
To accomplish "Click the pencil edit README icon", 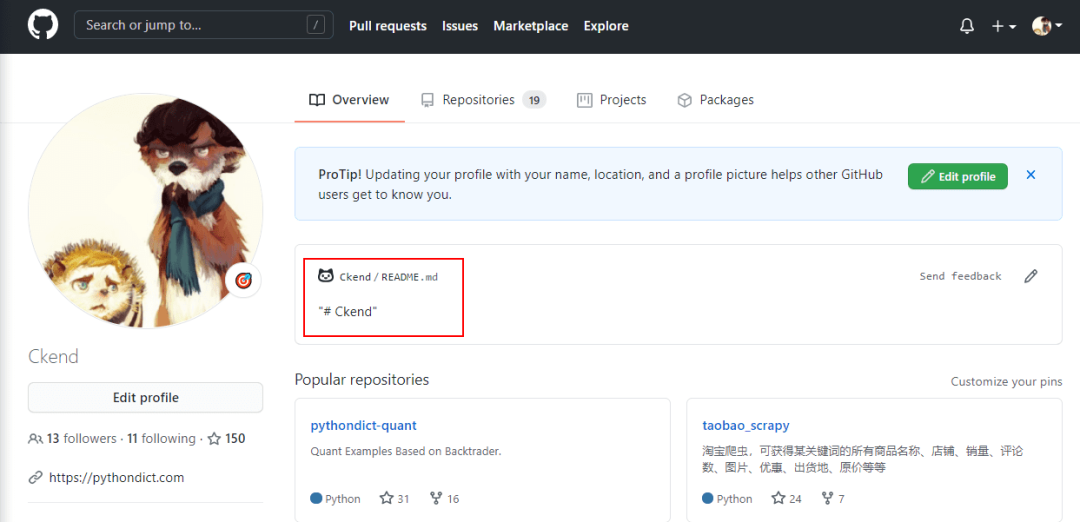I will click(1030, 276).
